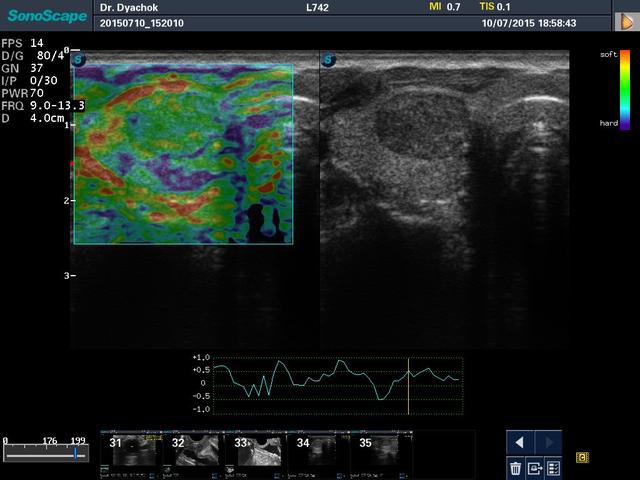This screenshot has height=480, width=640.
Task: Go to previous thumbnail page arrow
Action: [519, 442]
